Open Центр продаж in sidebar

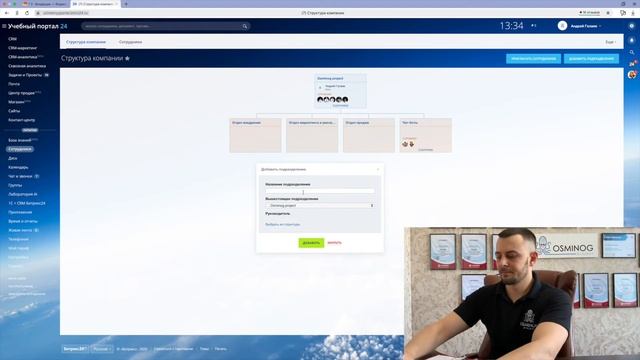pyautogui.click(x=22, y=93)
